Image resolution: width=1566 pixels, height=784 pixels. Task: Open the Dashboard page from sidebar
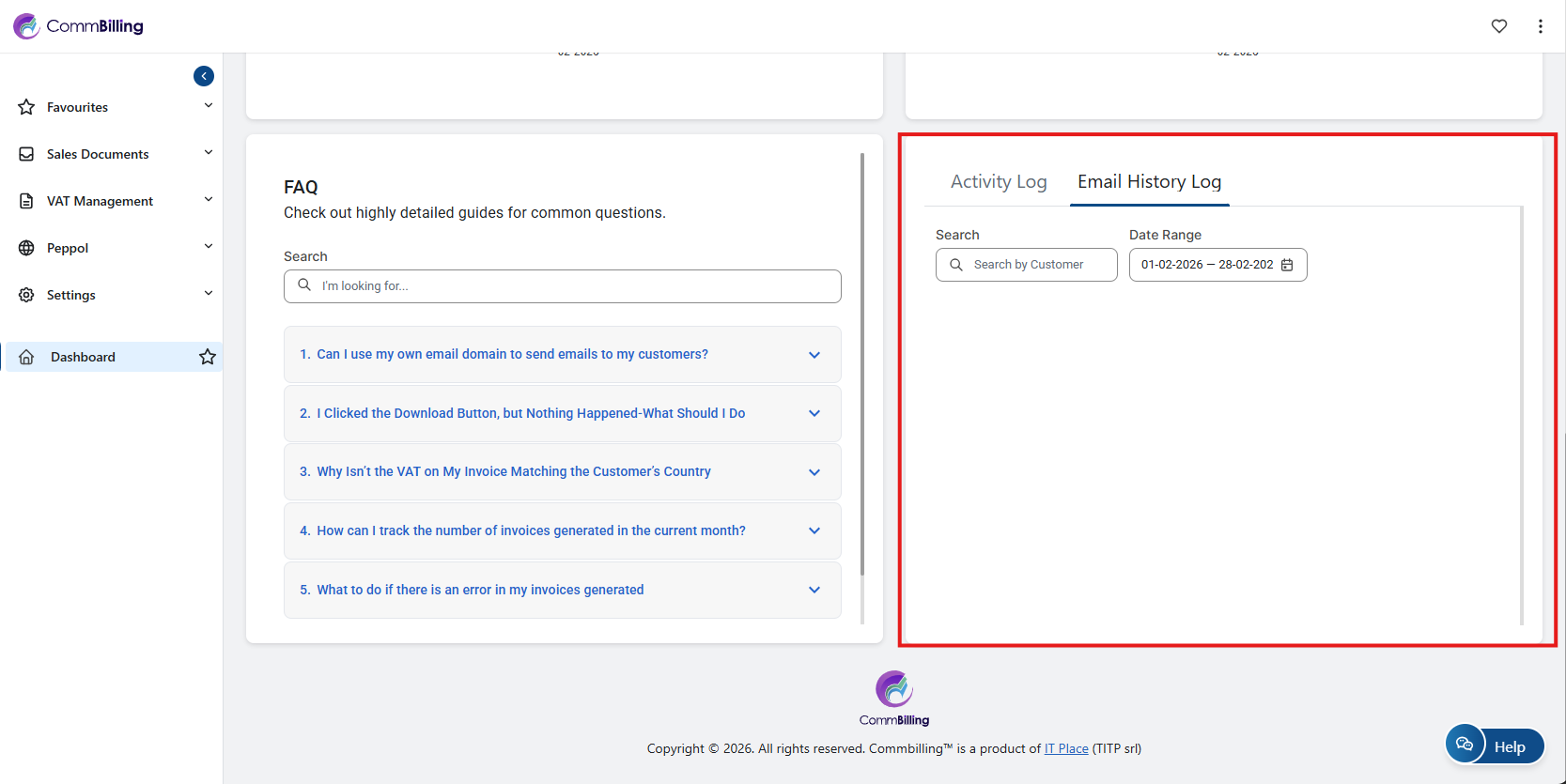(84, 357)
